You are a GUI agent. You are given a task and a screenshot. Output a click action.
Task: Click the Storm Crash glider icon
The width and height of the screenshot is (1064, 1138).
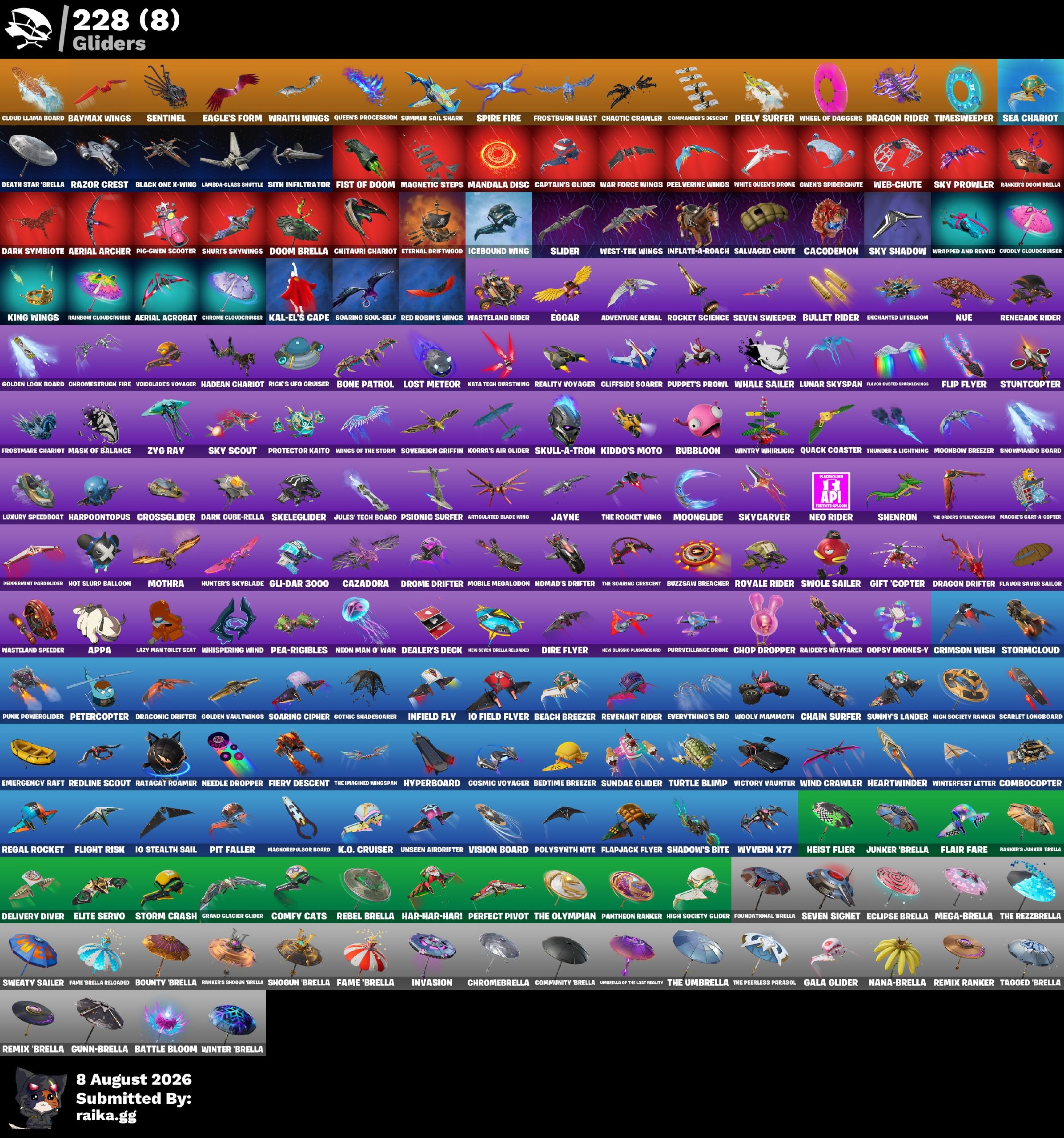[x=166, y=889]
